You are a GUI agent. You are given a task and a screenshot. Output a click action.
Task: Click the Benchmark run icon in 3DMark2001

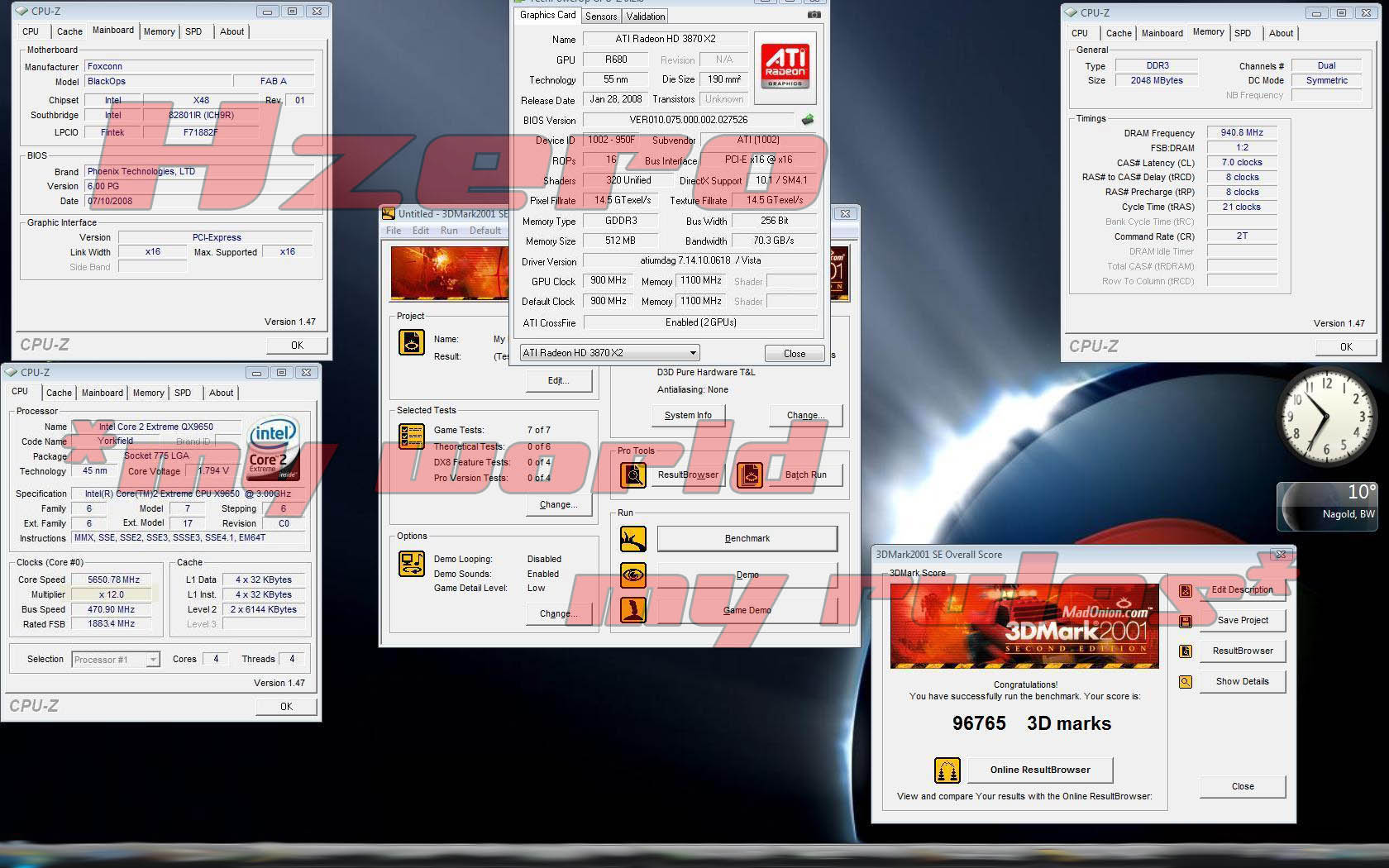pos(633,539)
